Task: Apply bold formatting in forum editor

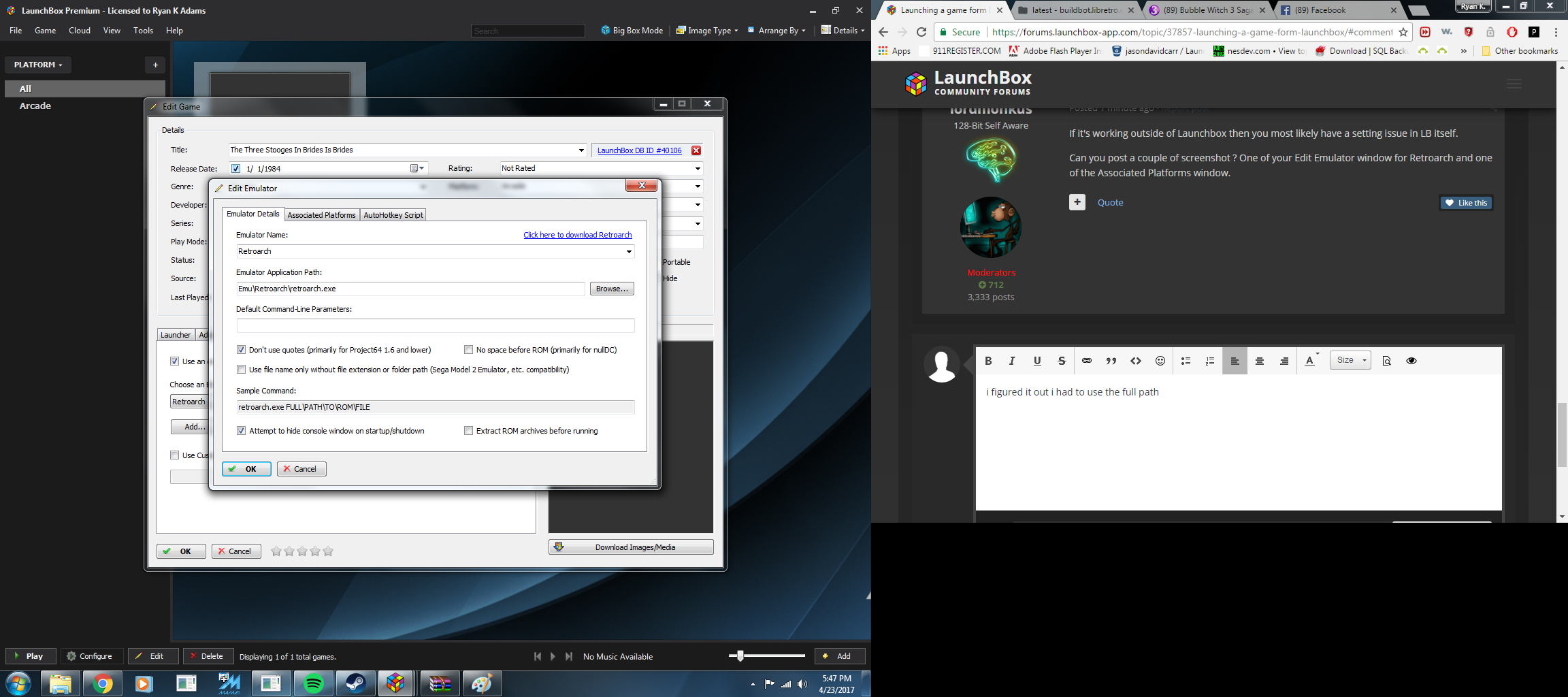Action: point(988,361)
